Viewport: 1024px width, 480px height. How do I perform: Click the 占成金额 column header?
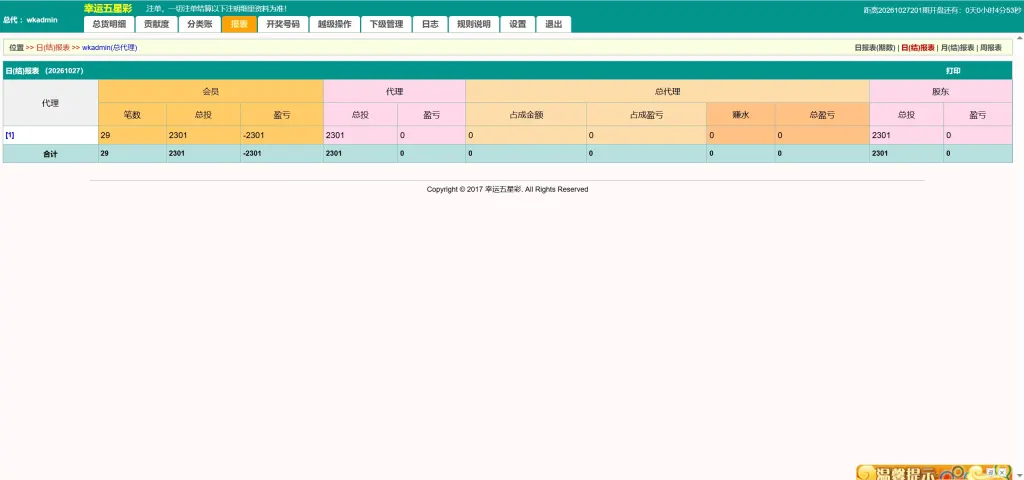click(x=526, y=114)
